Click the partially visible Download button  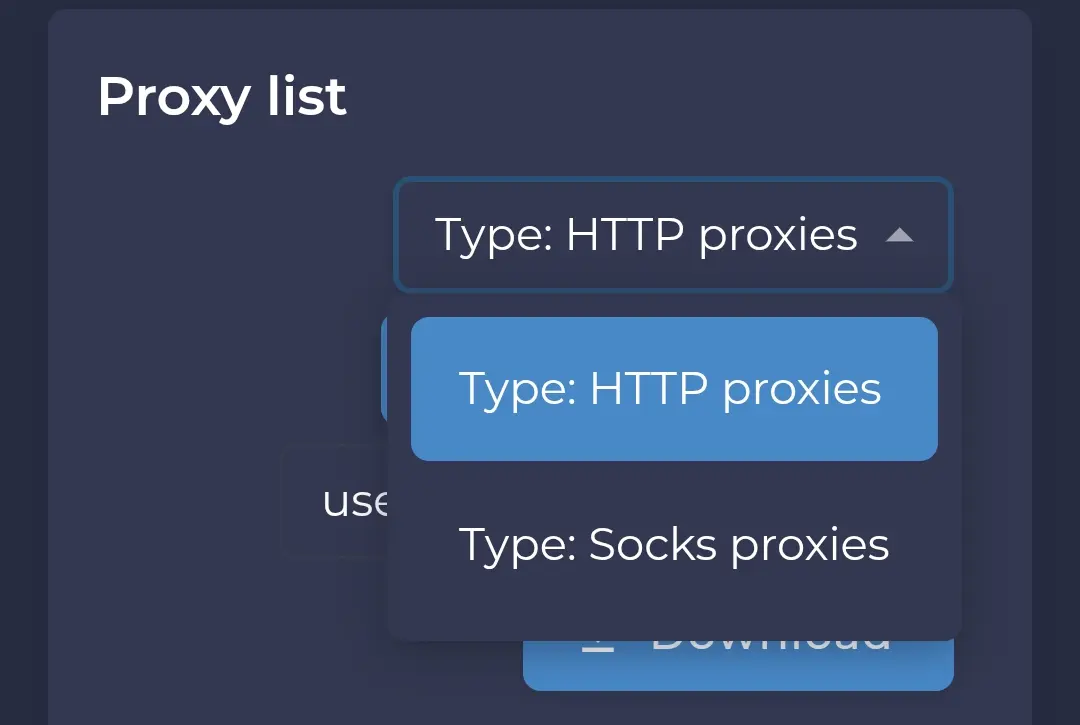point(738,665)
